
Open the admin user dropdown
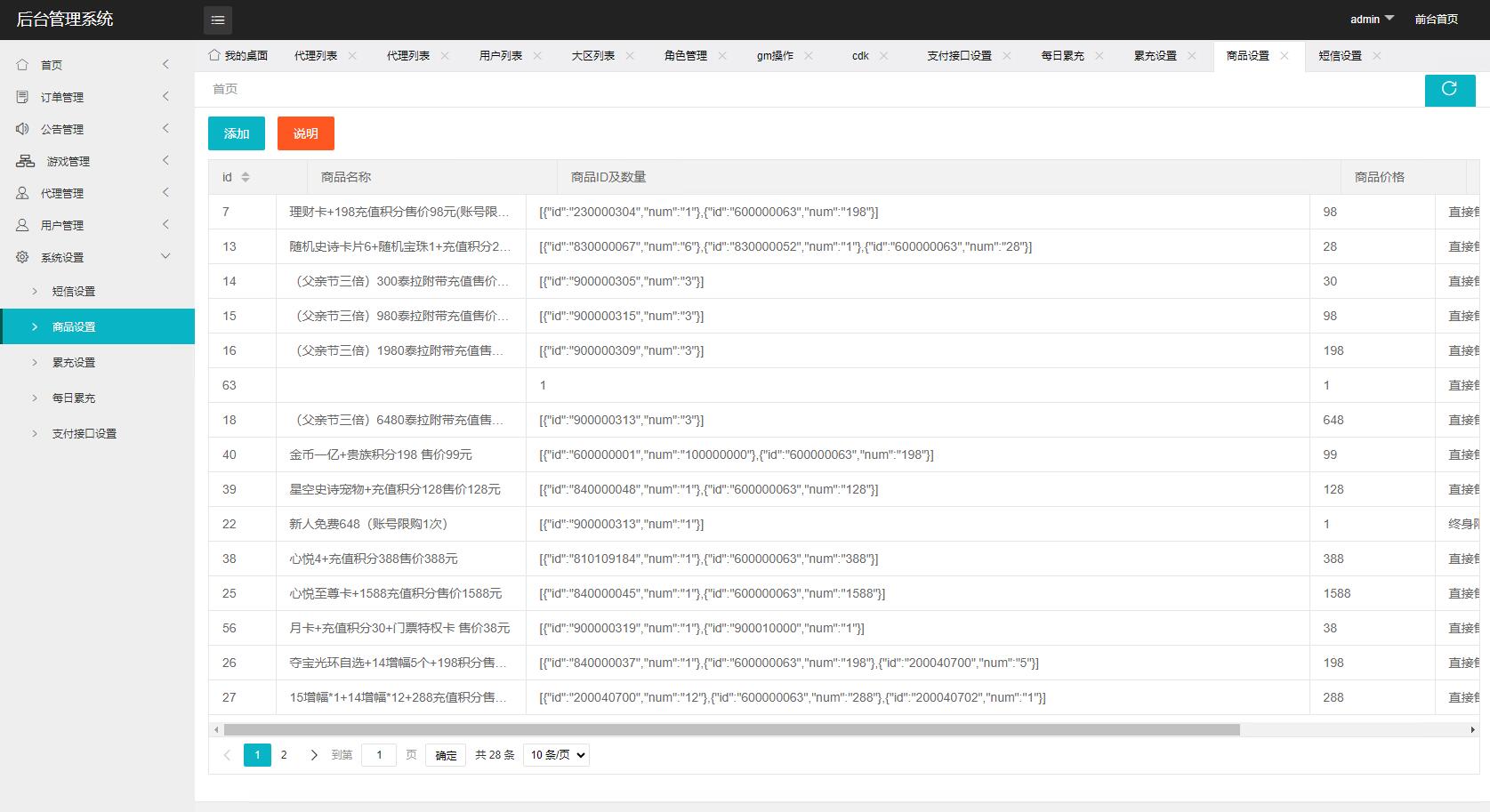pyautogui.click(x=1372, y=19)
